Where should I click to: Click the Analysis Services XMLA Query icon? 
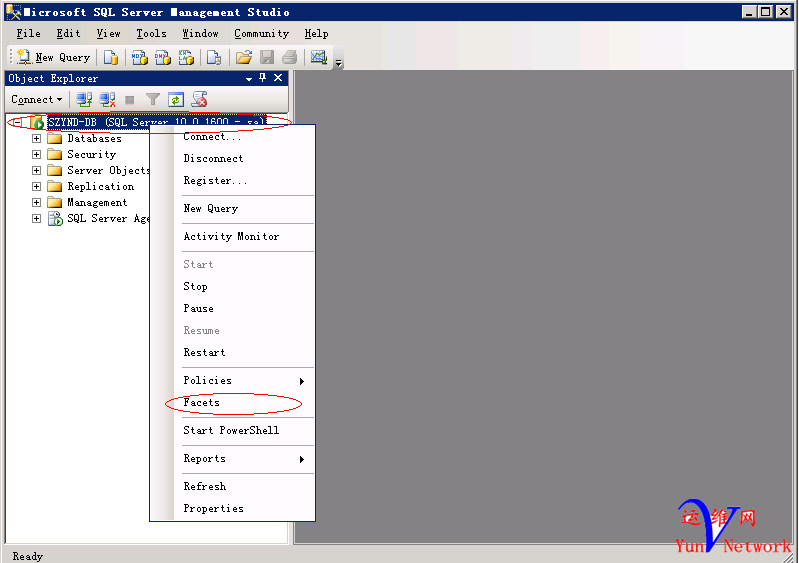coord(186,57)
